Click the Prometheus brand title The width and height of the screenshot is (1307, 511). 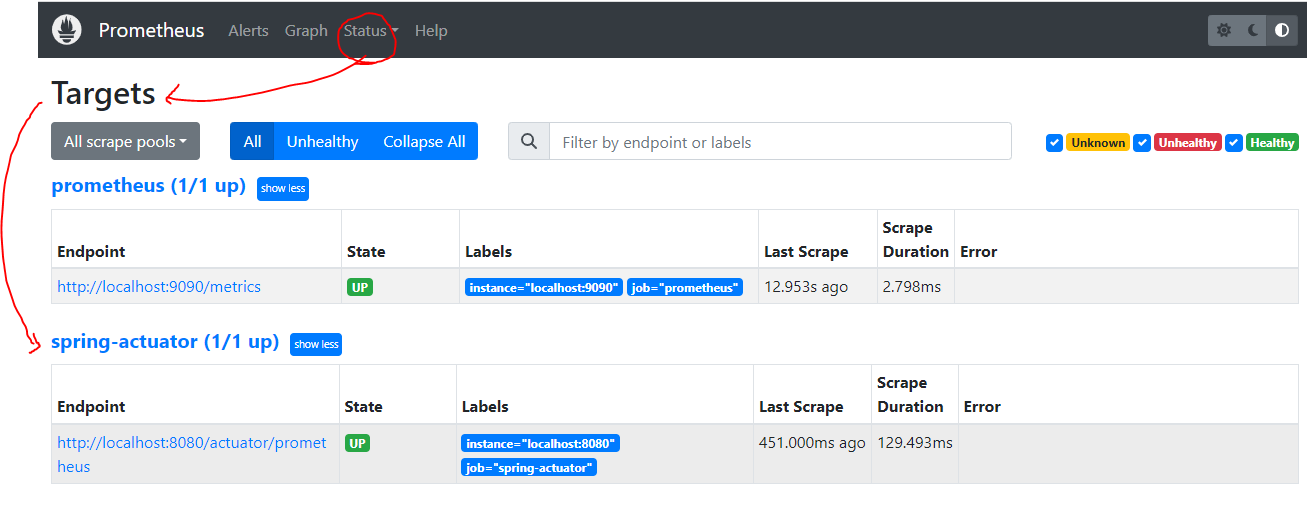pyautogui.click(x=151, y=30)
